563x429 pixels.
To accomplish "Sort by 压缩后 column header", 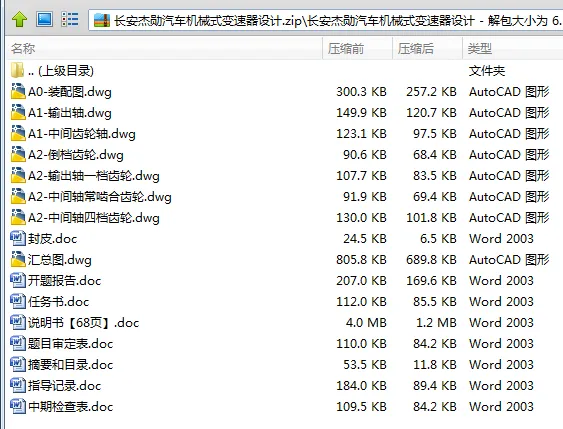I will tap(415, 48).
